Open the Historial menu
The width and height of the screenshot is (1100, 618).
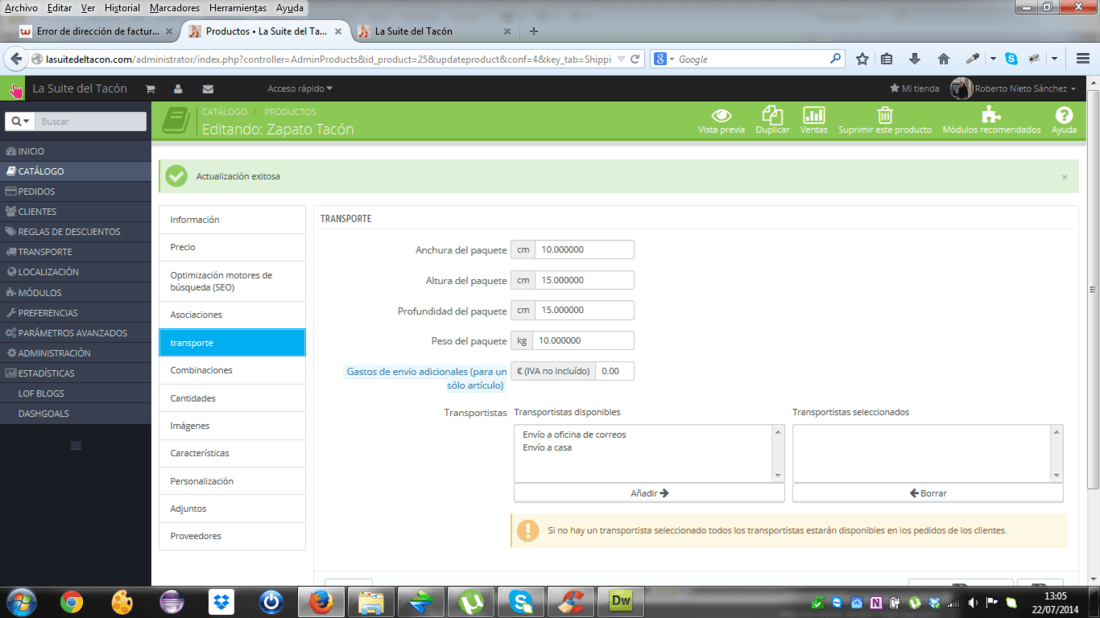(122, 8)
